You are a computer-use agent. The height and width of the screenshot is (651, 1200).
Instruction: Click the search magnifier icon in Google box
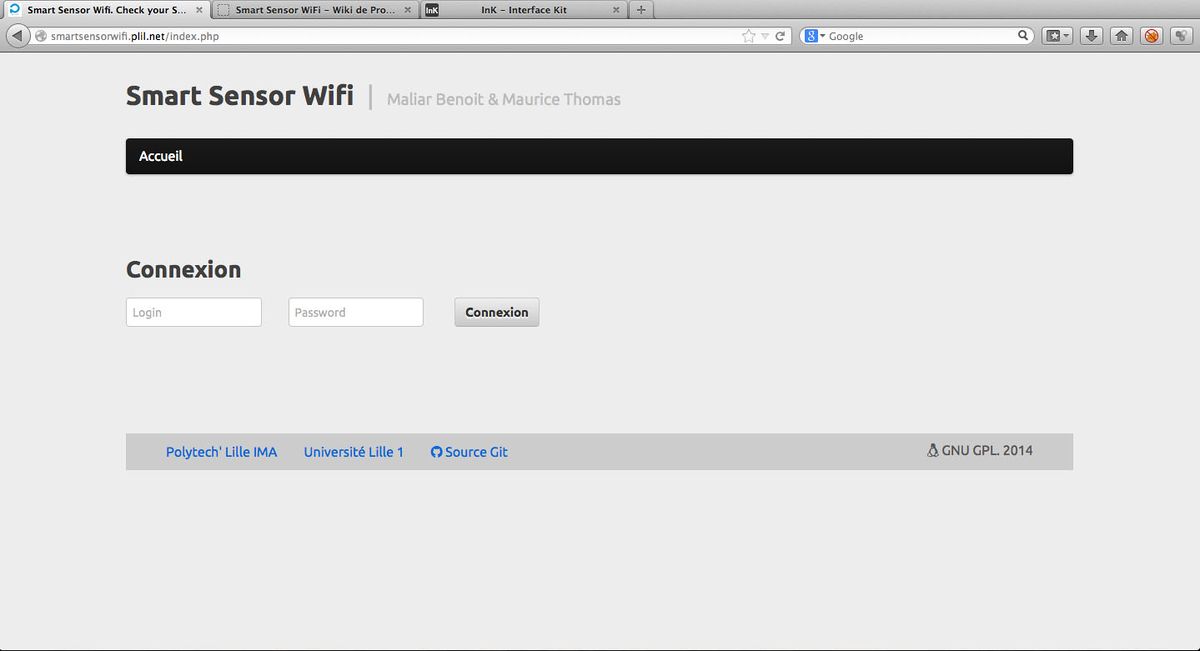pos(1023,36)
